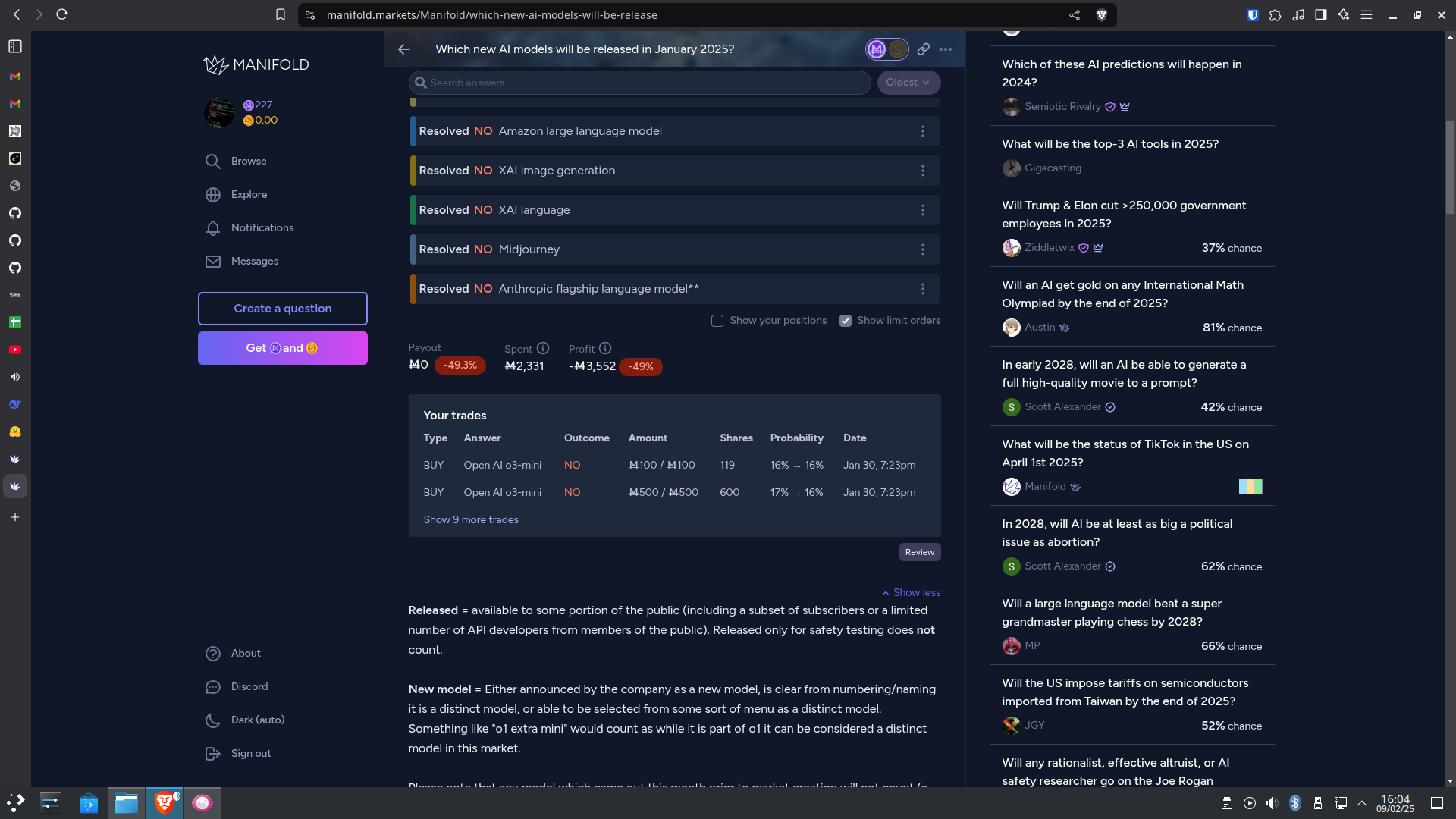Bookmark this page in browser toolbar
Screen dimensions: 1456x819
(281, 14)
